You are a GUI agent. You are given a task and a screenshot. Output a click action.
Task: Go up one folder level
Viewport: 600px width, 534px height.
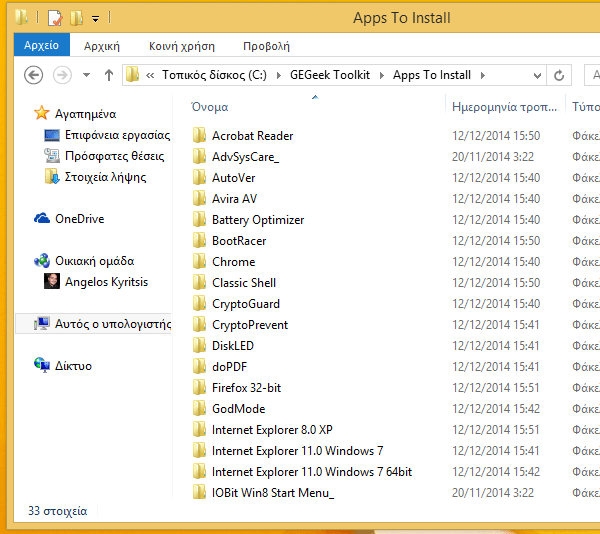pos(109,75)
